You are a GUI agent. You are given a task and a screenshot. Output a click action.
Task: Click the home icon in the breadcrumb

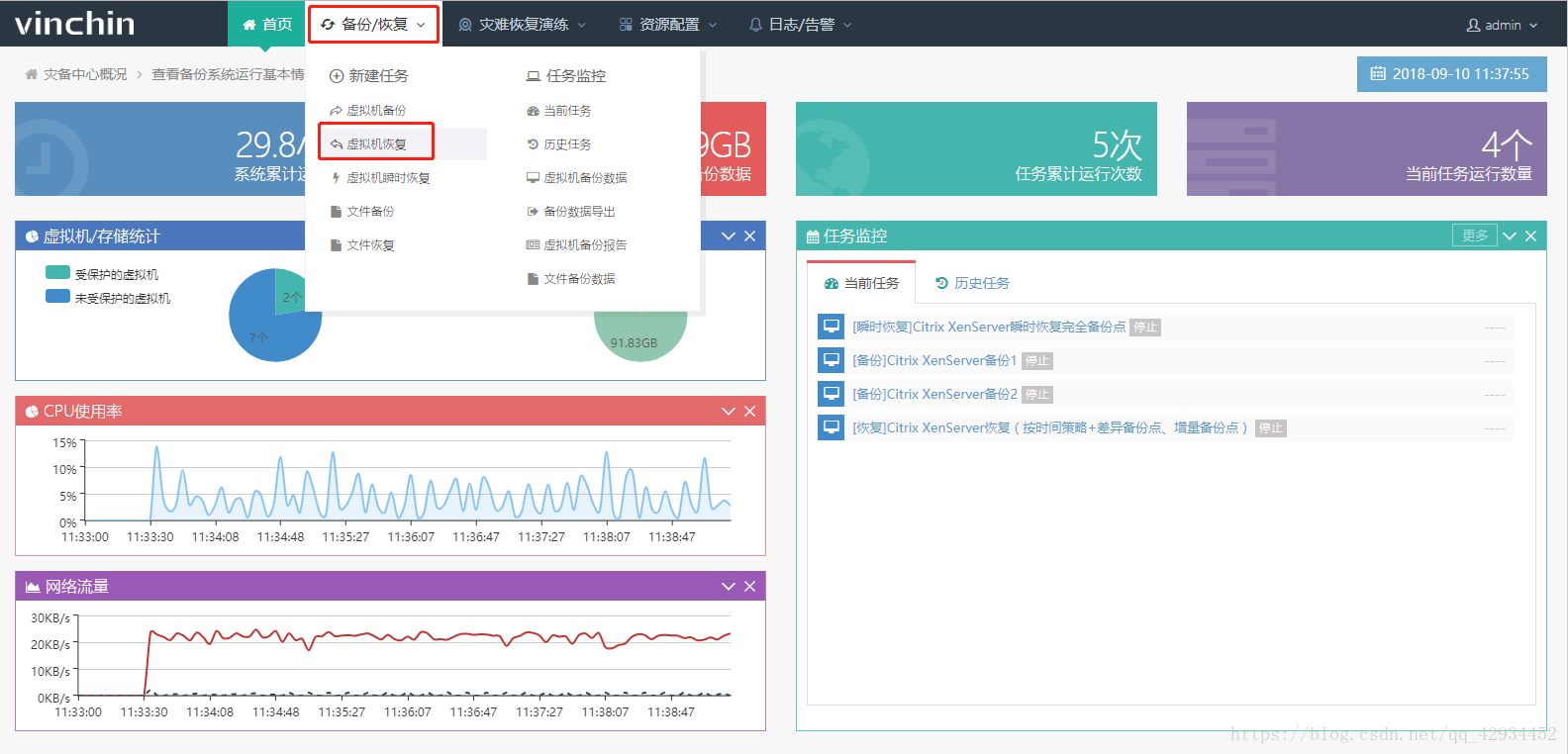tap(32, 74)
